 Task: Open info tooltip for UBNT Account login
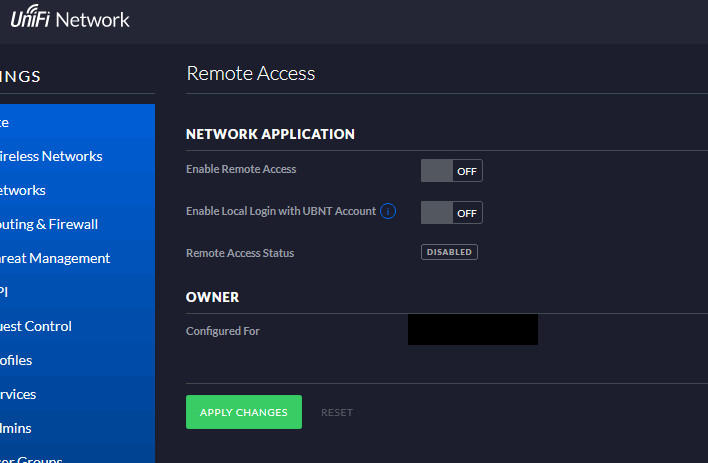pos(388,211)
